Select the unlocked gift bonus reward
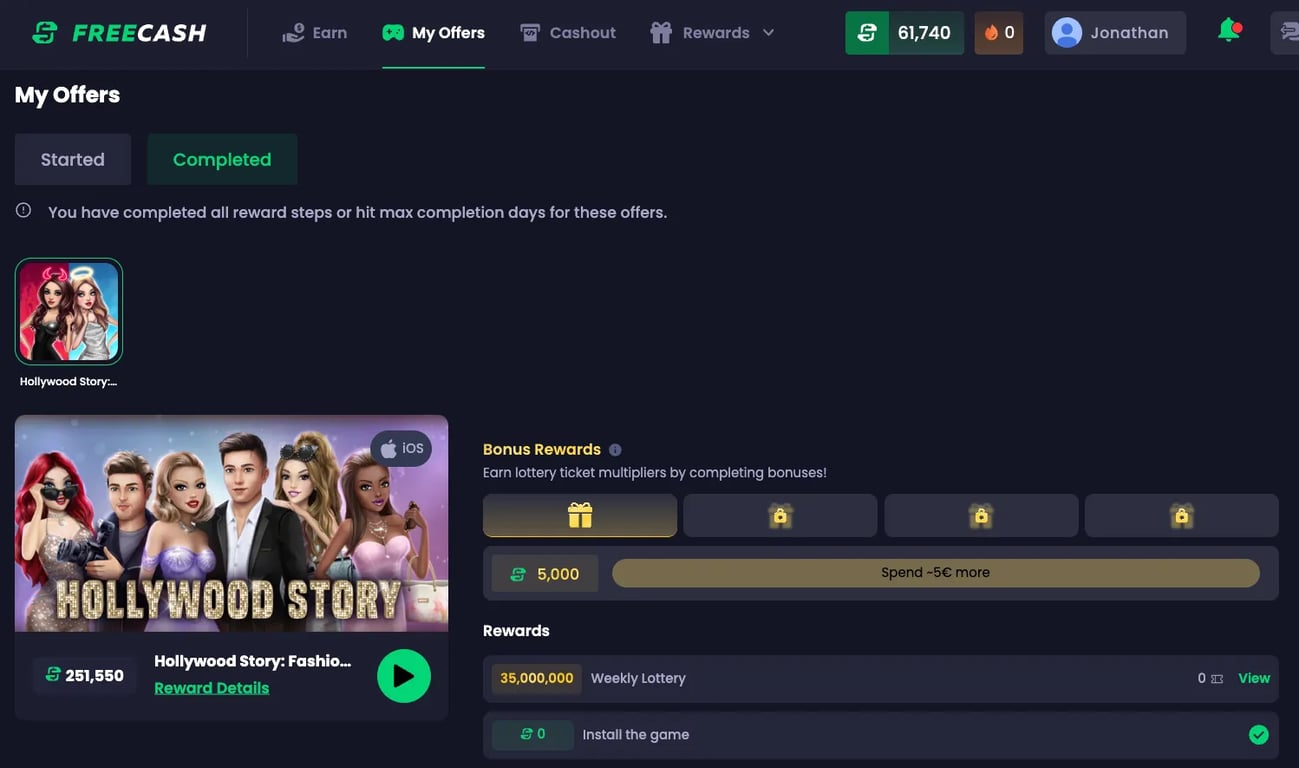 coord(580,516)
